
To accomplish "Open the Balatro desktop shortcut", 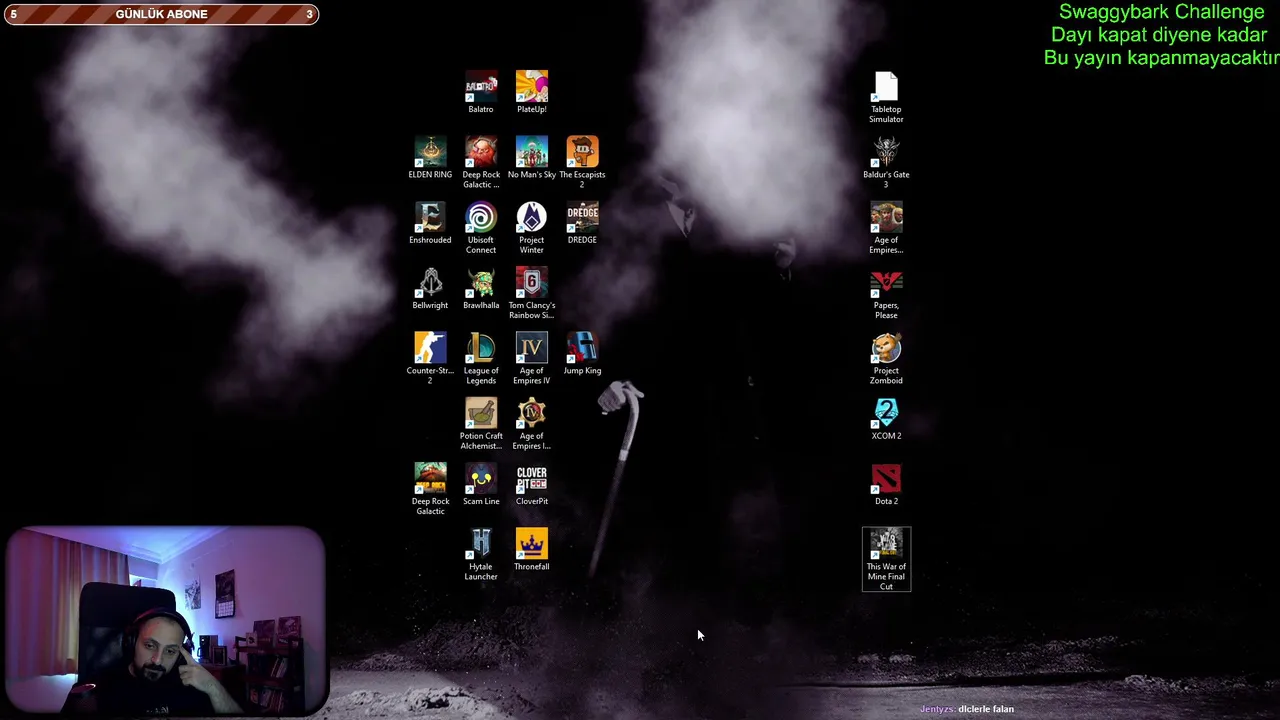I will coord(481,92).
